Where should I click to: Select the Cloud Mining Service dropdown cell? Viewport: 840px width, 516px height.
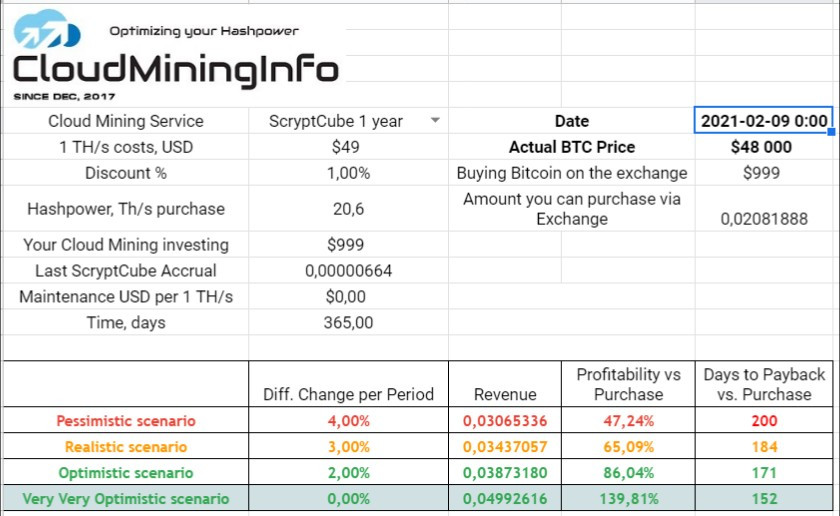(x=348, y=121)
